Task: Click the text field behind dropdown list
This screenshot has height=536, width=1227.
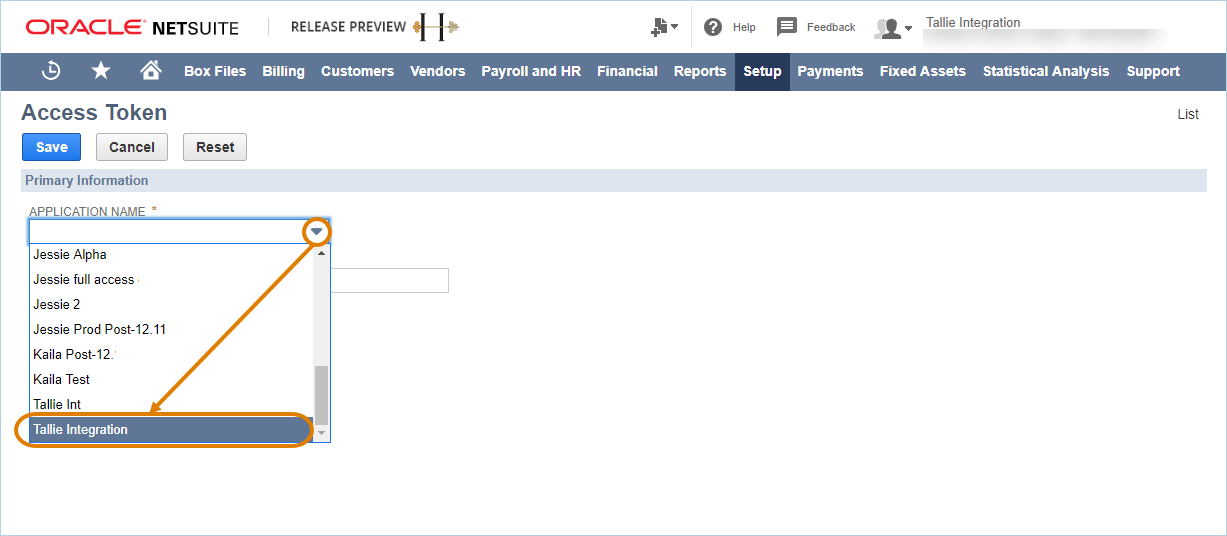Action: [389, 280]
